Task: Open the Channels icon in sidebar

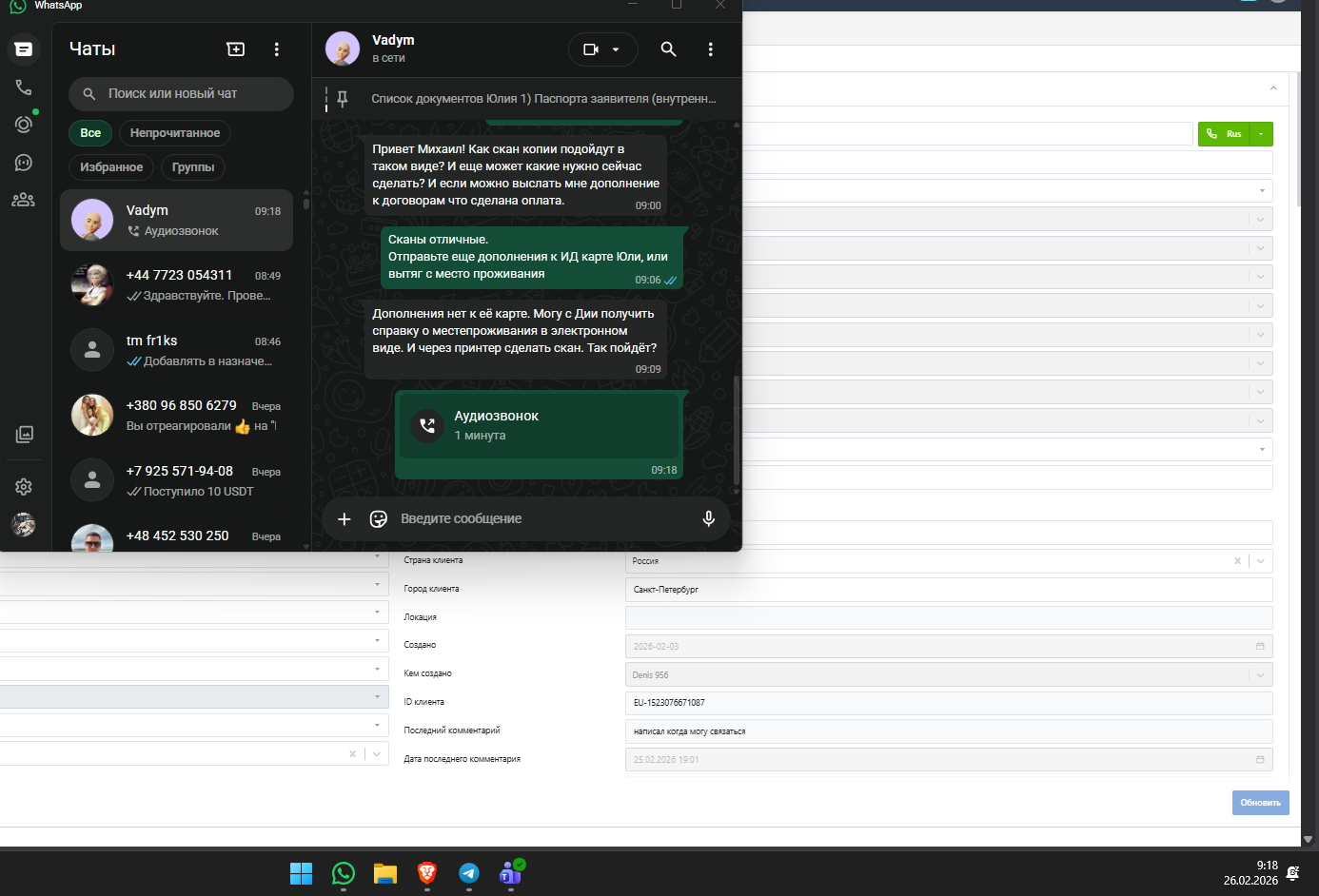Action: click(24, 163)
